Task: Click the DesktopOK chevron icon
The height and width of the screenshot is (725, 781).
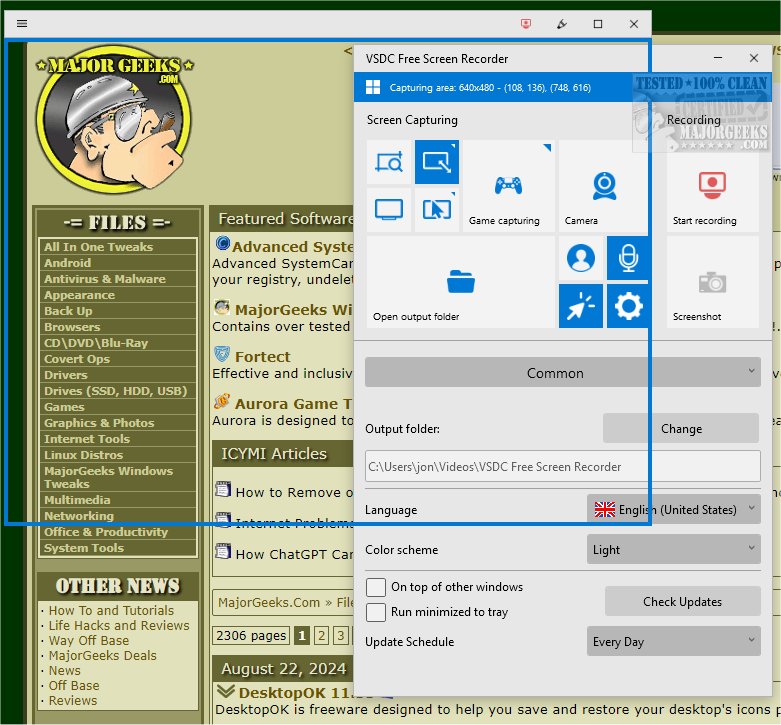Action: click(x=226, y=691)
